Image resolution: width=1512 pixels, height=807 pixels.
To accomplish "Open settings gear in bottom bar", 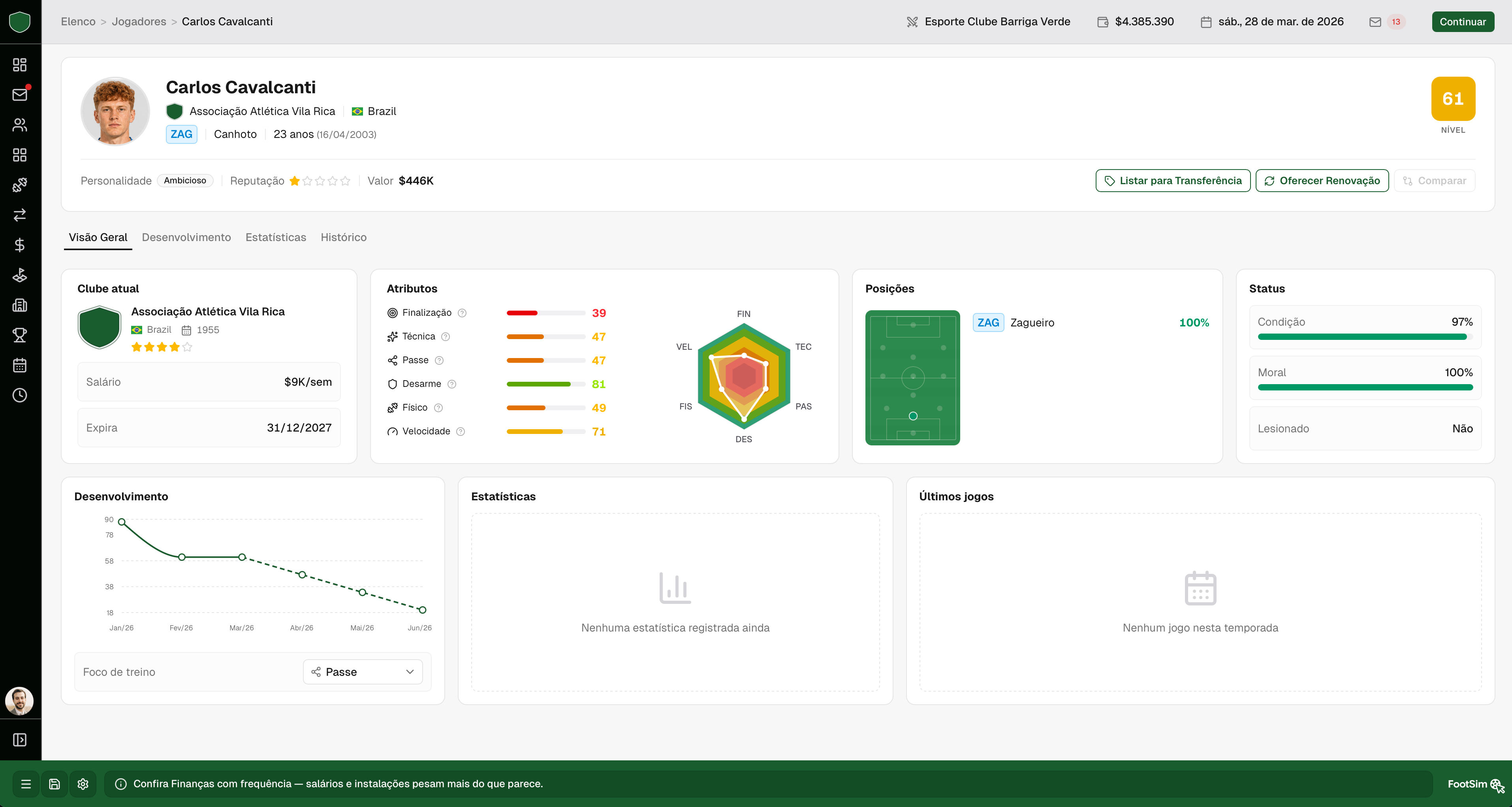I will click(83, 784).
